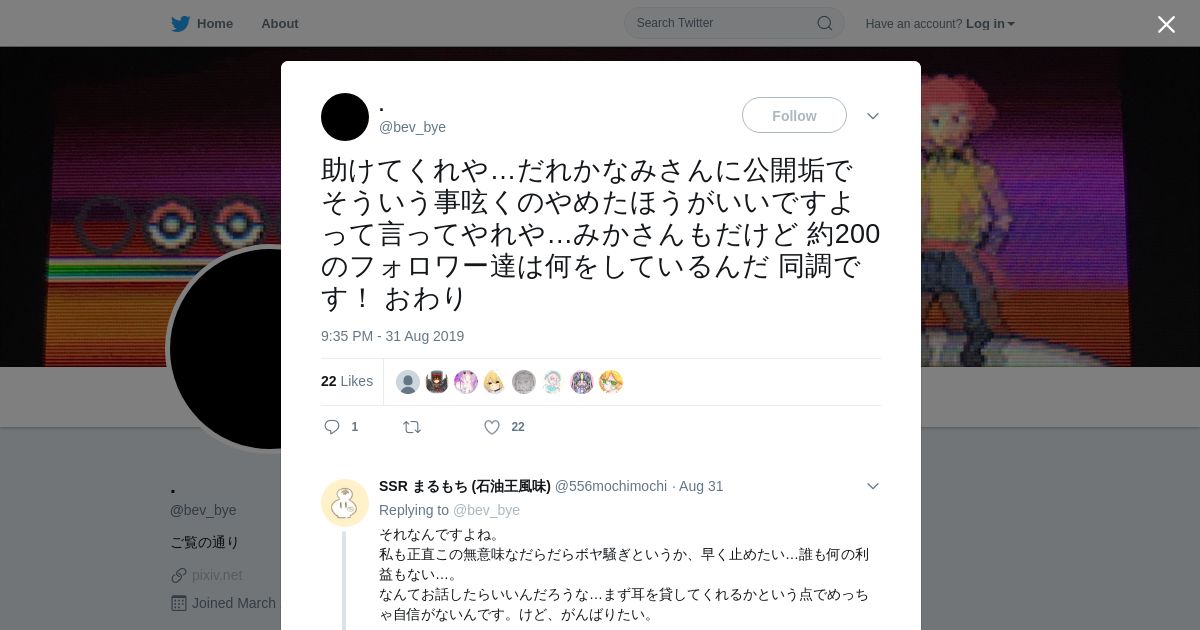
Task: Toggle Follow for @bev_bye
Action: [794, 116]
